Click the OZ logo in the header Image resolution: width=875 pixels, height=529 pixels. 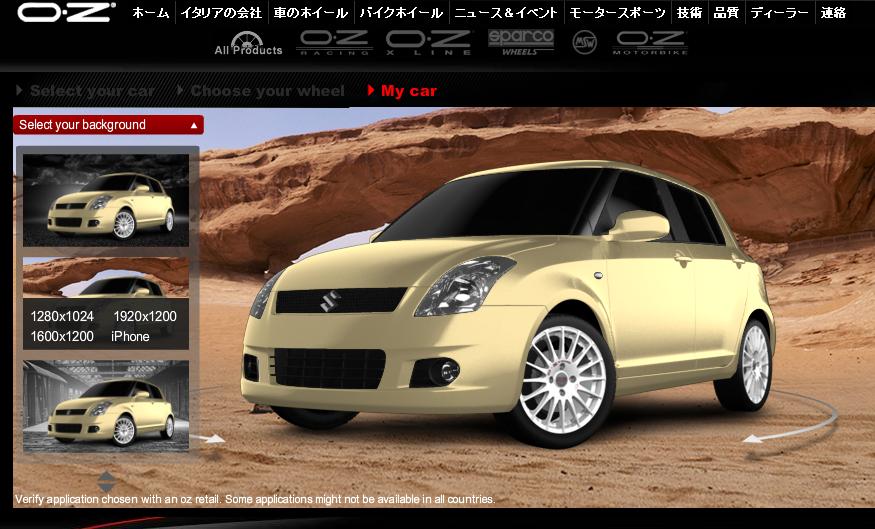click(x=66, y=12)
